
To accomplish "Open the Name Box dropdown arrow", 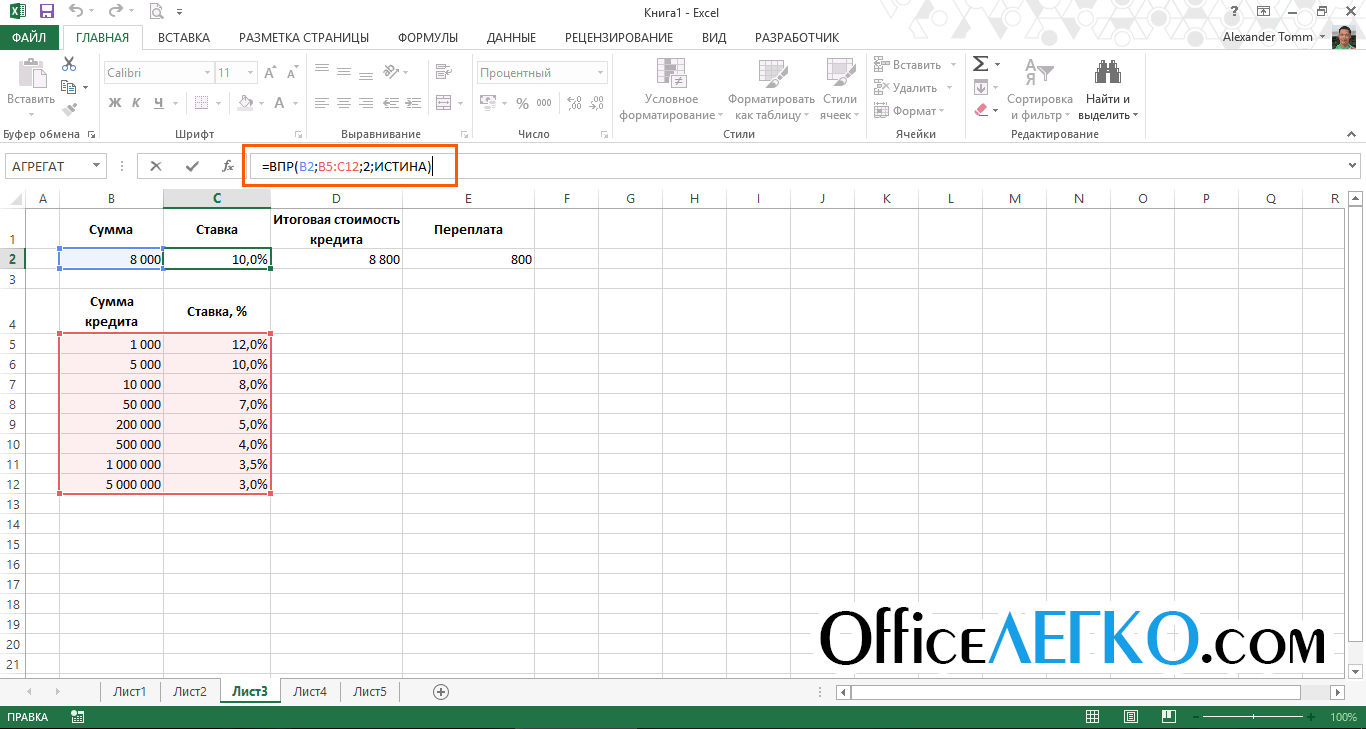I will [x=97, y=166].
